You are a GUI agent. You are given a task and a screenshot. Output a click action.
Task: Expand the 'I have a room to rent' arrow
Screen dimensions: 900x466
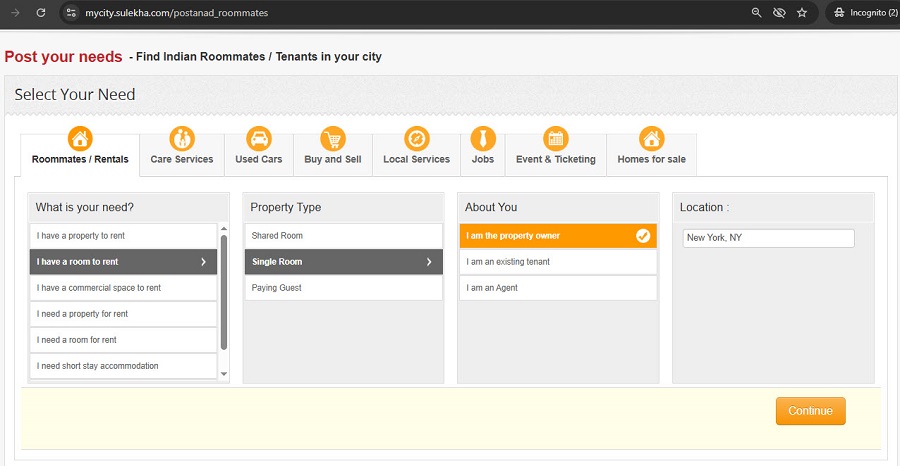coord(204,262)
